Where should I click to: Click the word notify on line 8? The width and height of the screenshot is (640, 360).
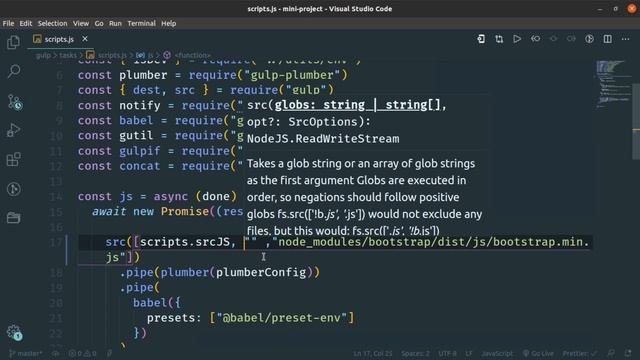coord(140,106)
